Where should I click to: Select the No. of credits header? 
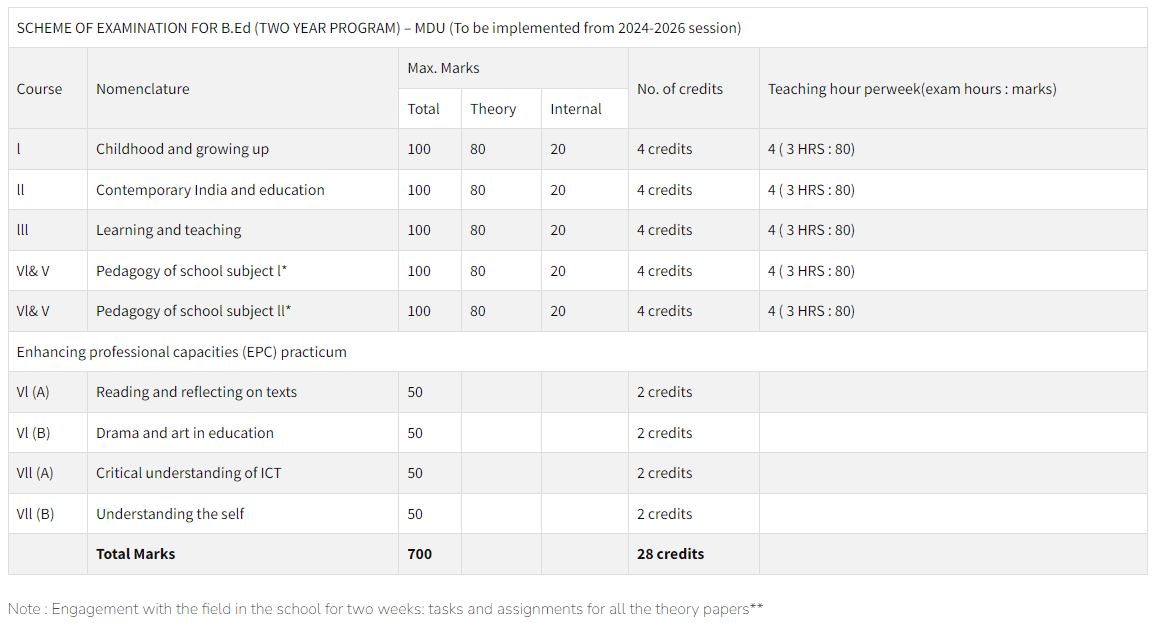coord(694,89)
